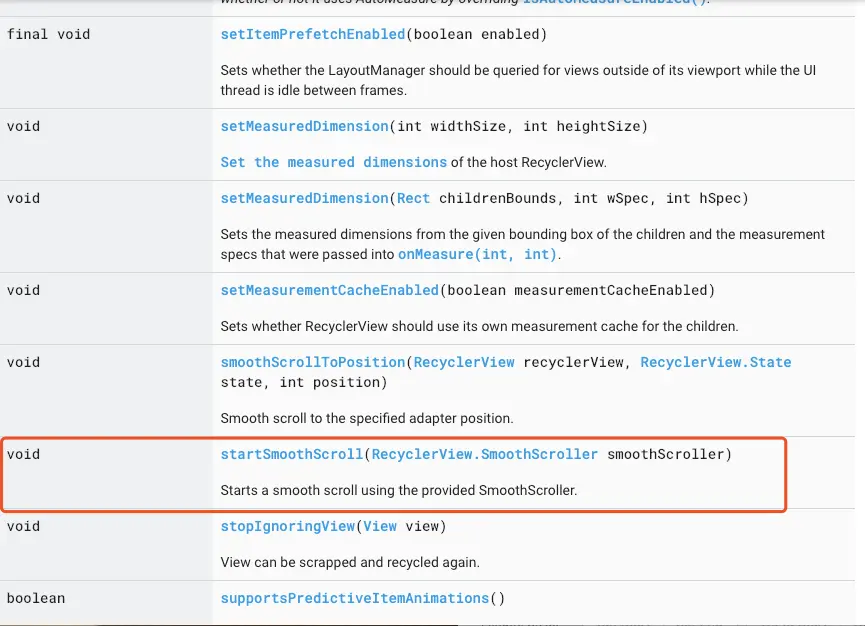Click the 'boolean' return type cell
The width and height of the screenshot is (865, 626).
[x=36, y=598]
